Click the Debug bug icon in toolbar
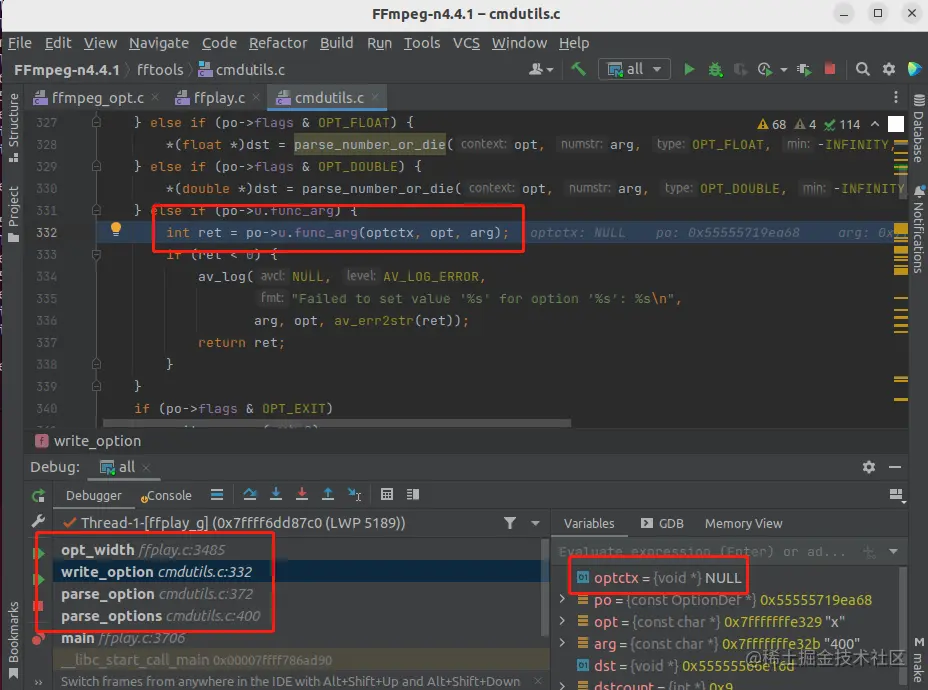928x690 pixels. coord(716,70)
